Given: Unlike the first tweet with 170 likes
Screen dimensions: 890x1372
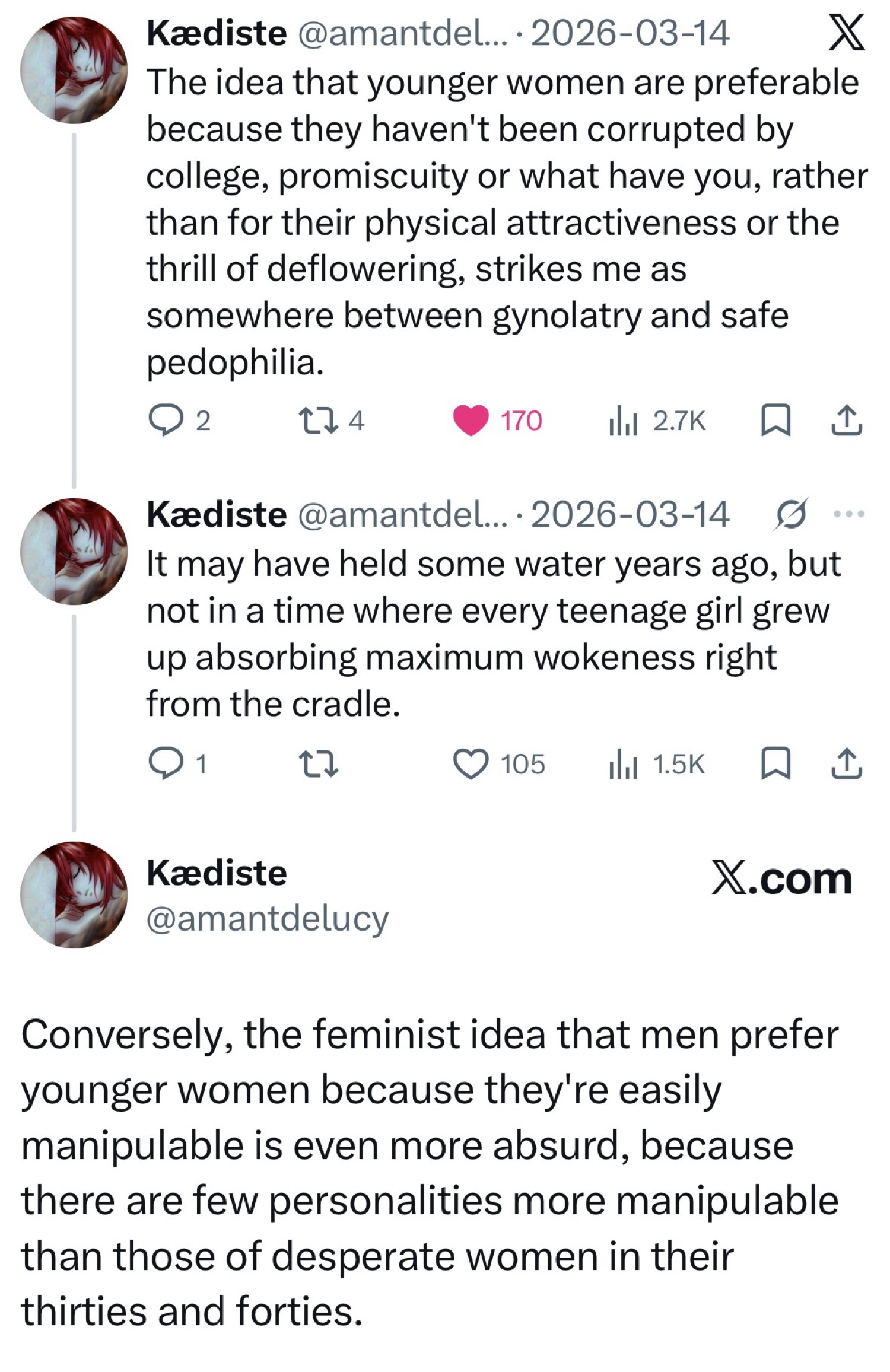Looking at the screenshot, I should 471,420.
